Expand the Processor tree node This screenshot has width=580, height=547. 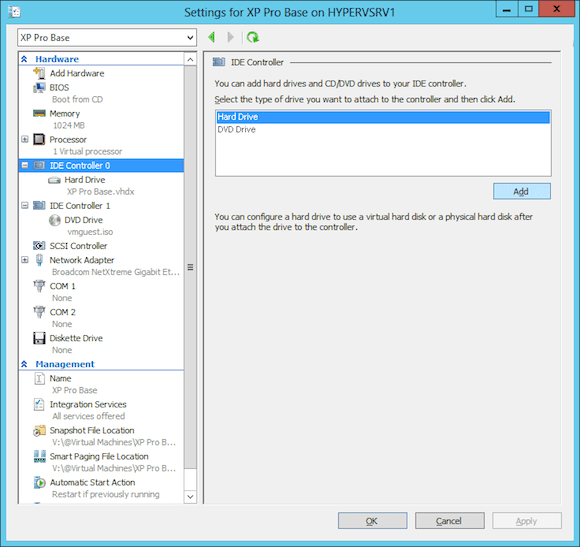[x=25, y=139]
